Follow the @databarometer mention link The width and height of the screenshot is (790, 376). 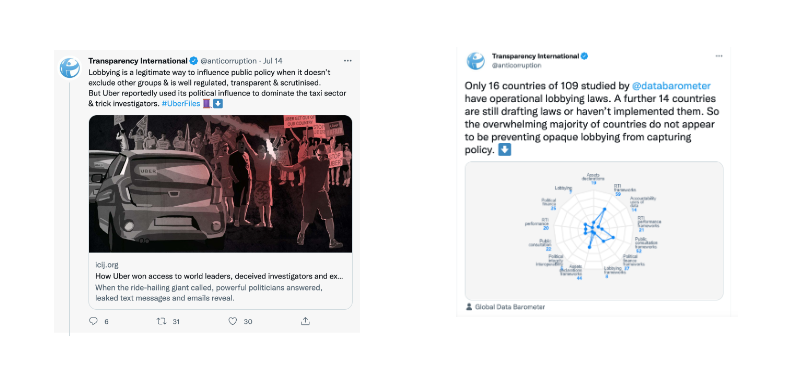click(x=680, y=86)
